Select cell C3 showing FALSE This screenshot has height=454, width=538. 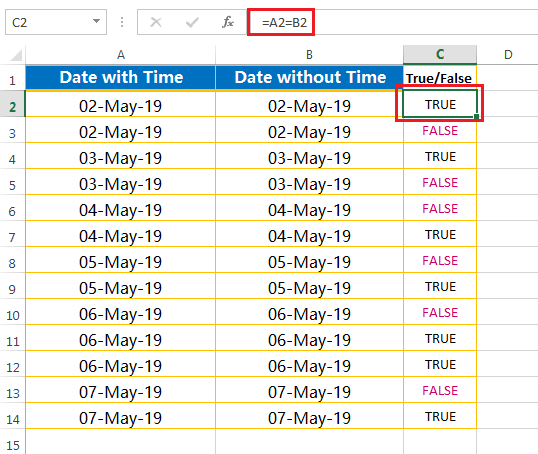click(x=440, y=130)
